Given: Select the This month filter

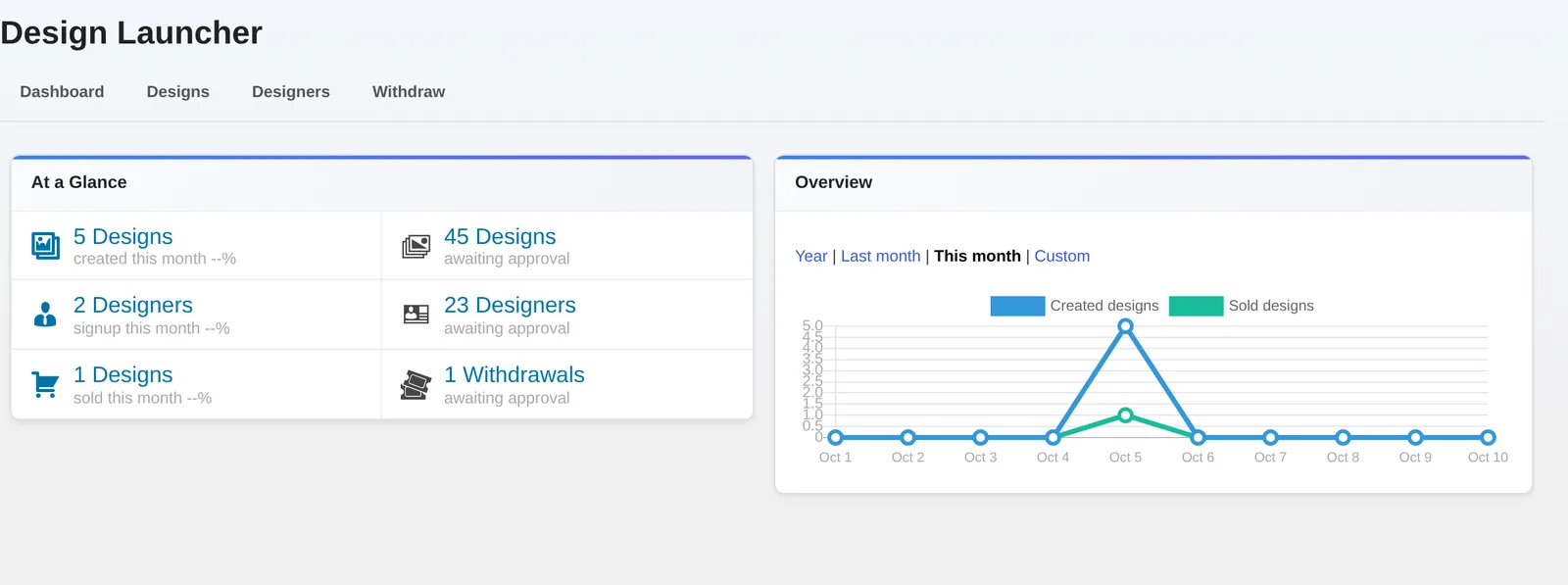Looking at the screenshot, I should [977, 256].
